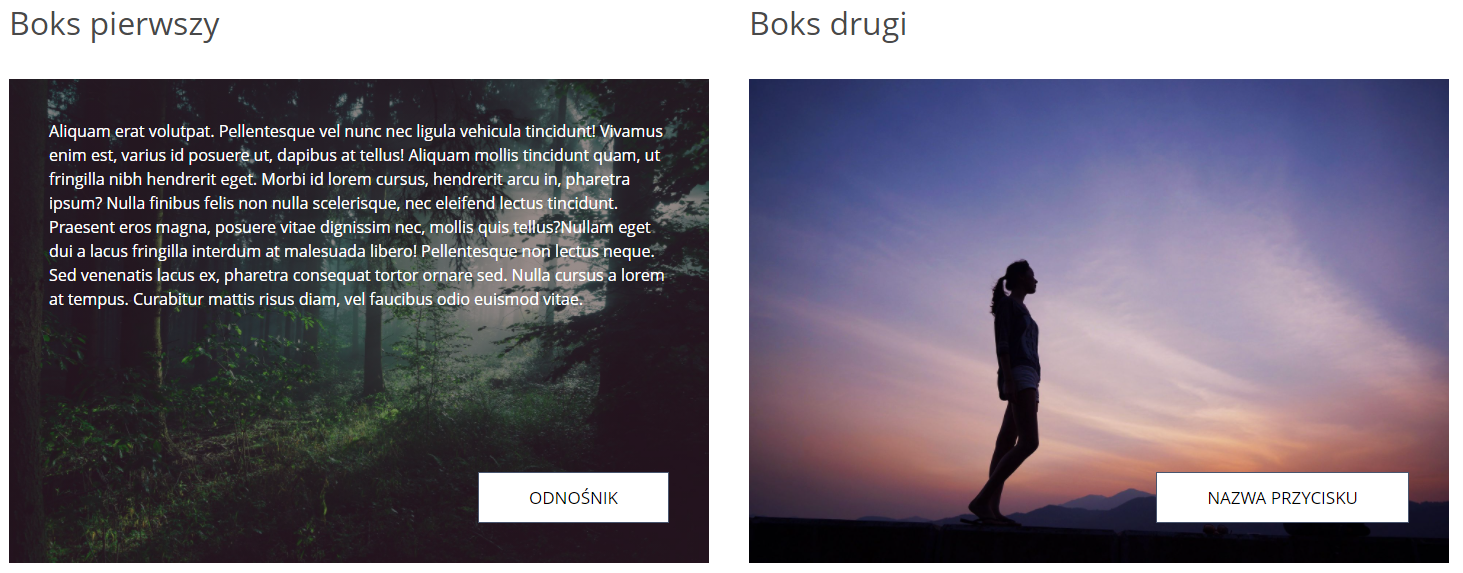This screenshot has height=573, width=1463.
Task: Click the ODNOŚNIK button
Action: coord(573,498)
